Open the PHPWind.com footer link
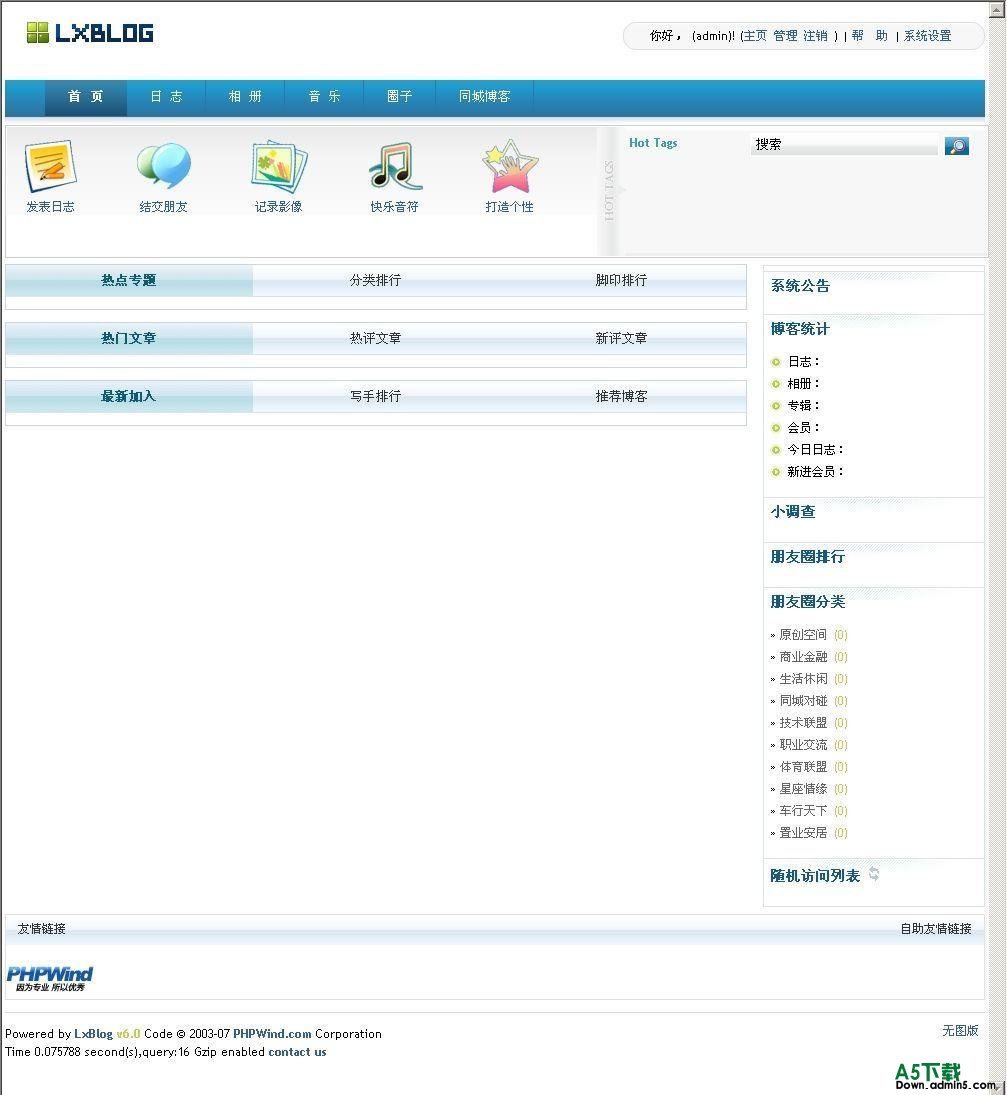 tap(272, 1034)
